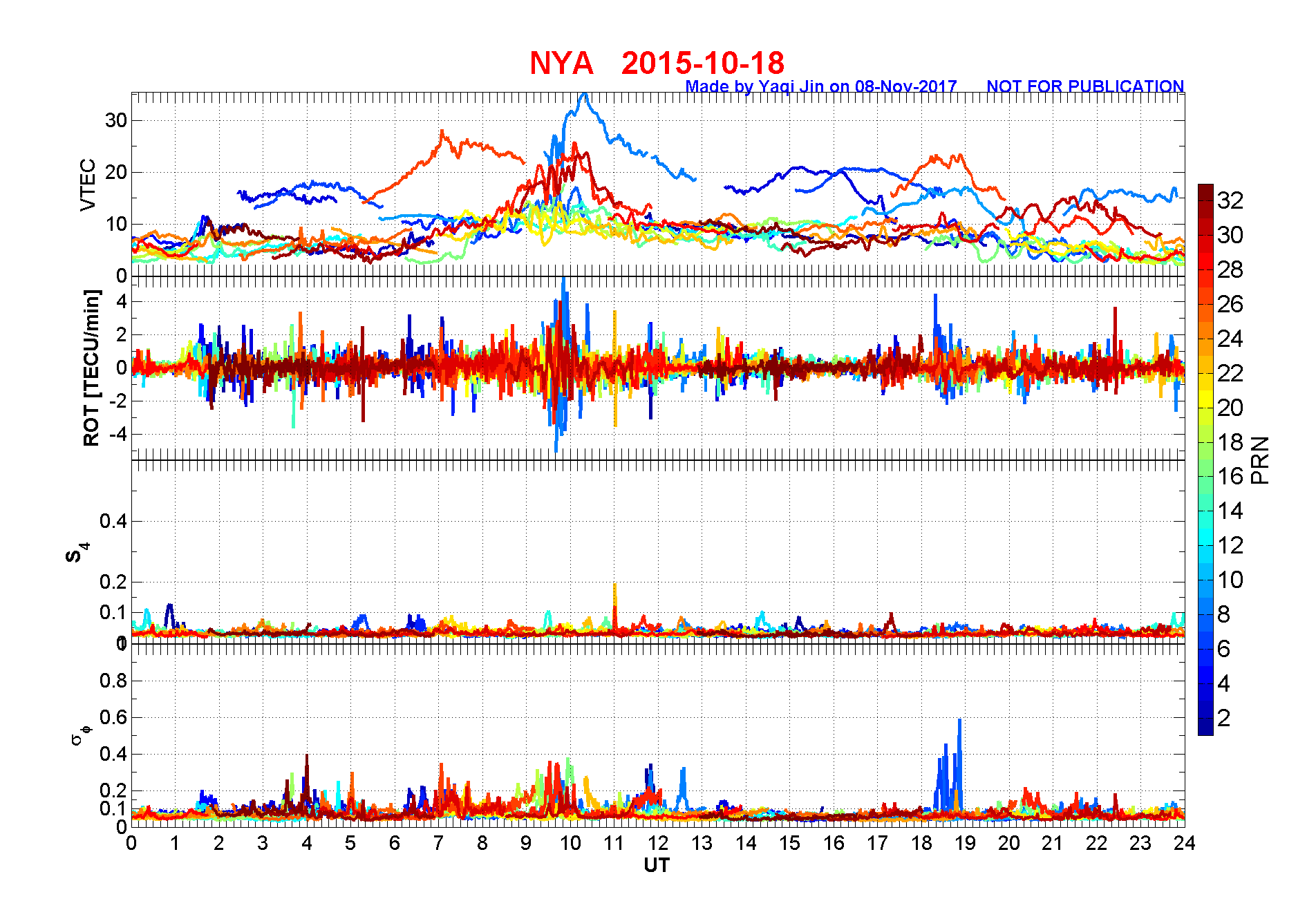This screenshot has width=1316, height=919.
Task: Click UT axis tick label "23"
Action: [1141, 843]
